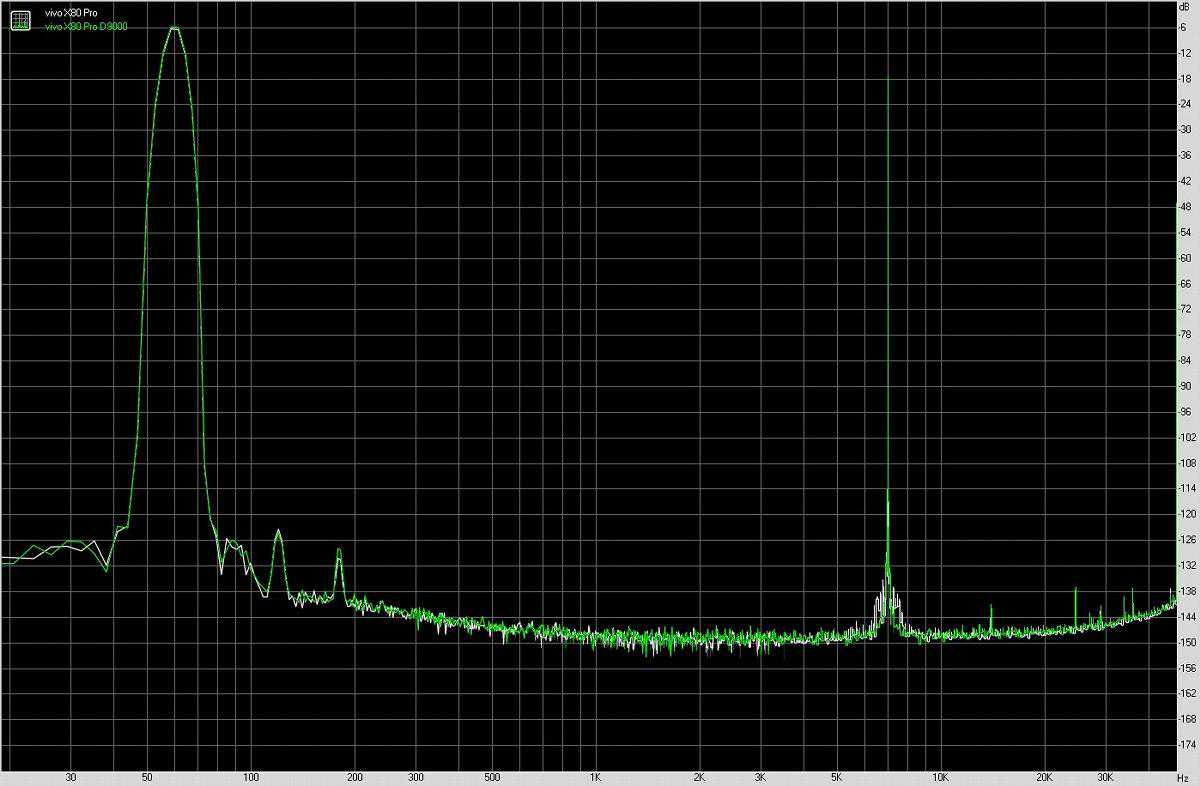Click the Hz unit label on the horizontal axis
This screenshot has width=1200, height=786.
(1184, 776)
